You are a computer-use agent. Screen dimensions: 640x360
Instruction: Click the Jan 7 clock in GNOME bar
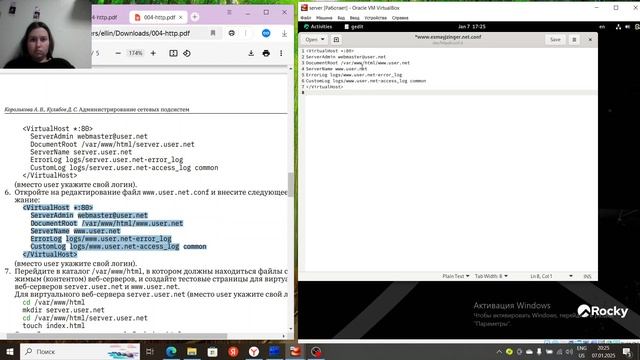pyautogui.click(x=471, y=27)
